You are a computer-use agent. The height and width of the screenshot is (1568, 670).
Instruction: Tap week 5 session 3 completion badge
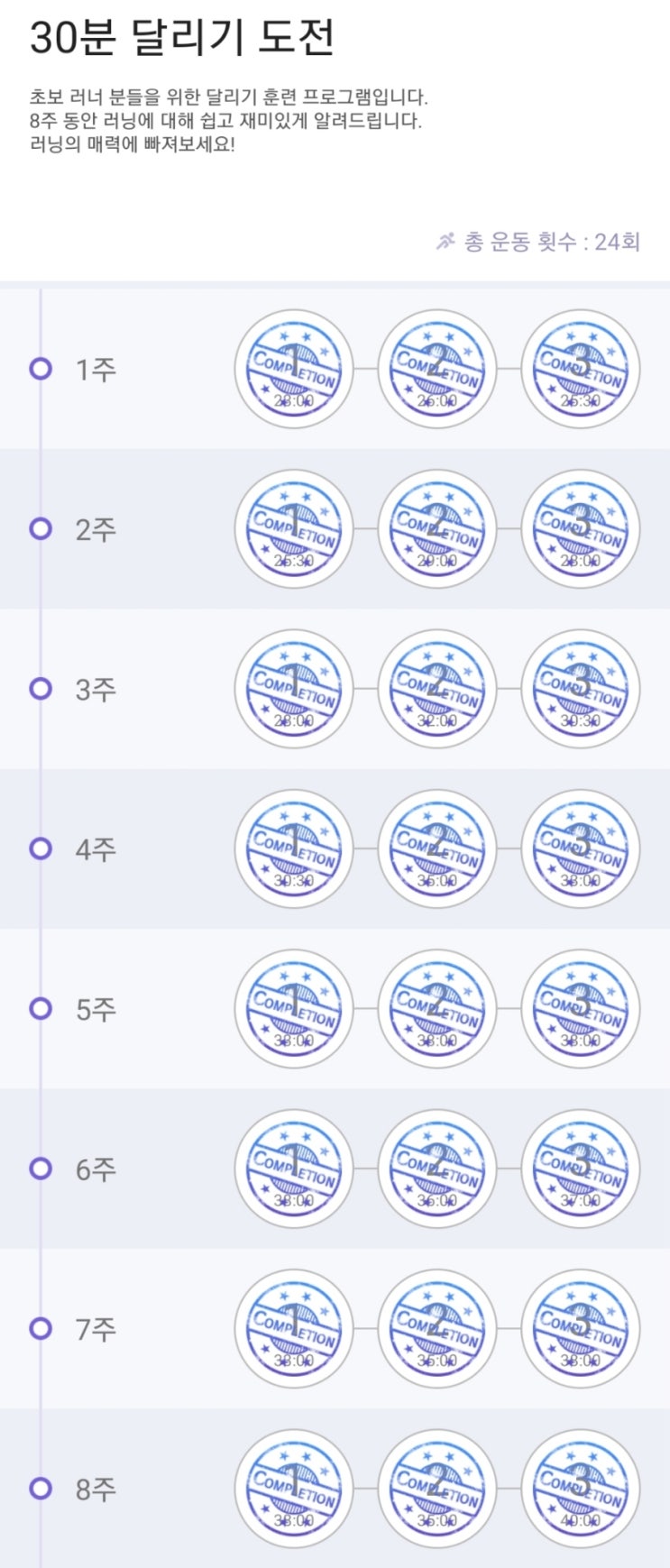pos(581,1008)
